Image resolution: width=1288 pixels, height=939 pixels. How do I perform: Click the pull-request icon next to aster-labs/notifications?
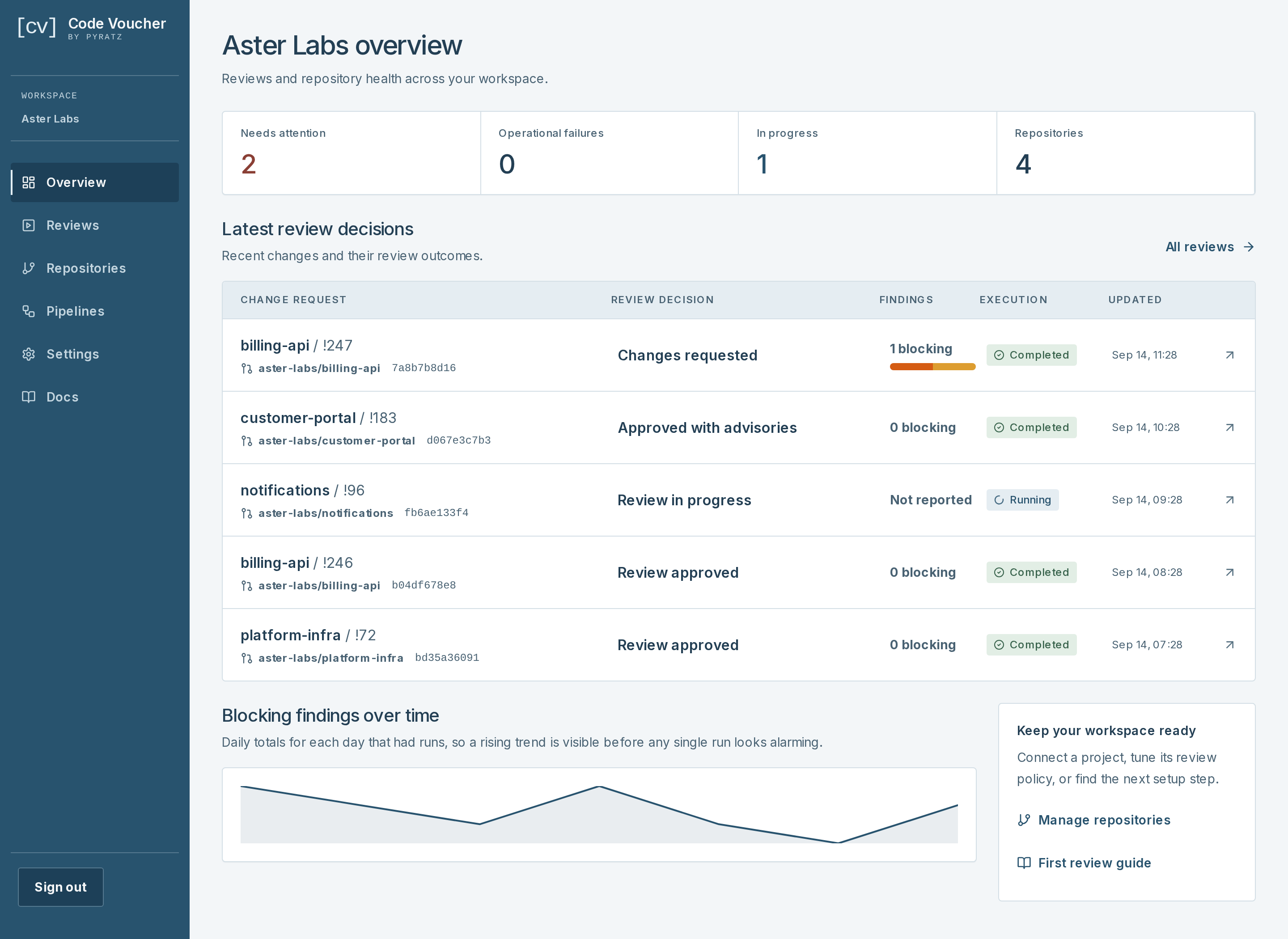[247, 513]
